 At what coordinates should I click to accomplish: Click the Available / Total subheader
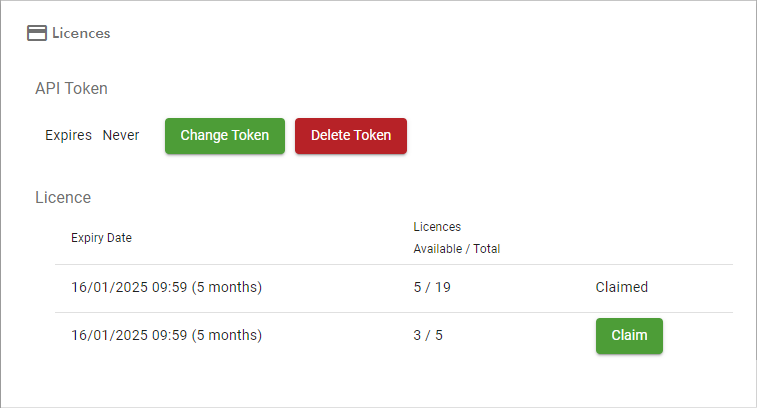(x=456, y=249)
